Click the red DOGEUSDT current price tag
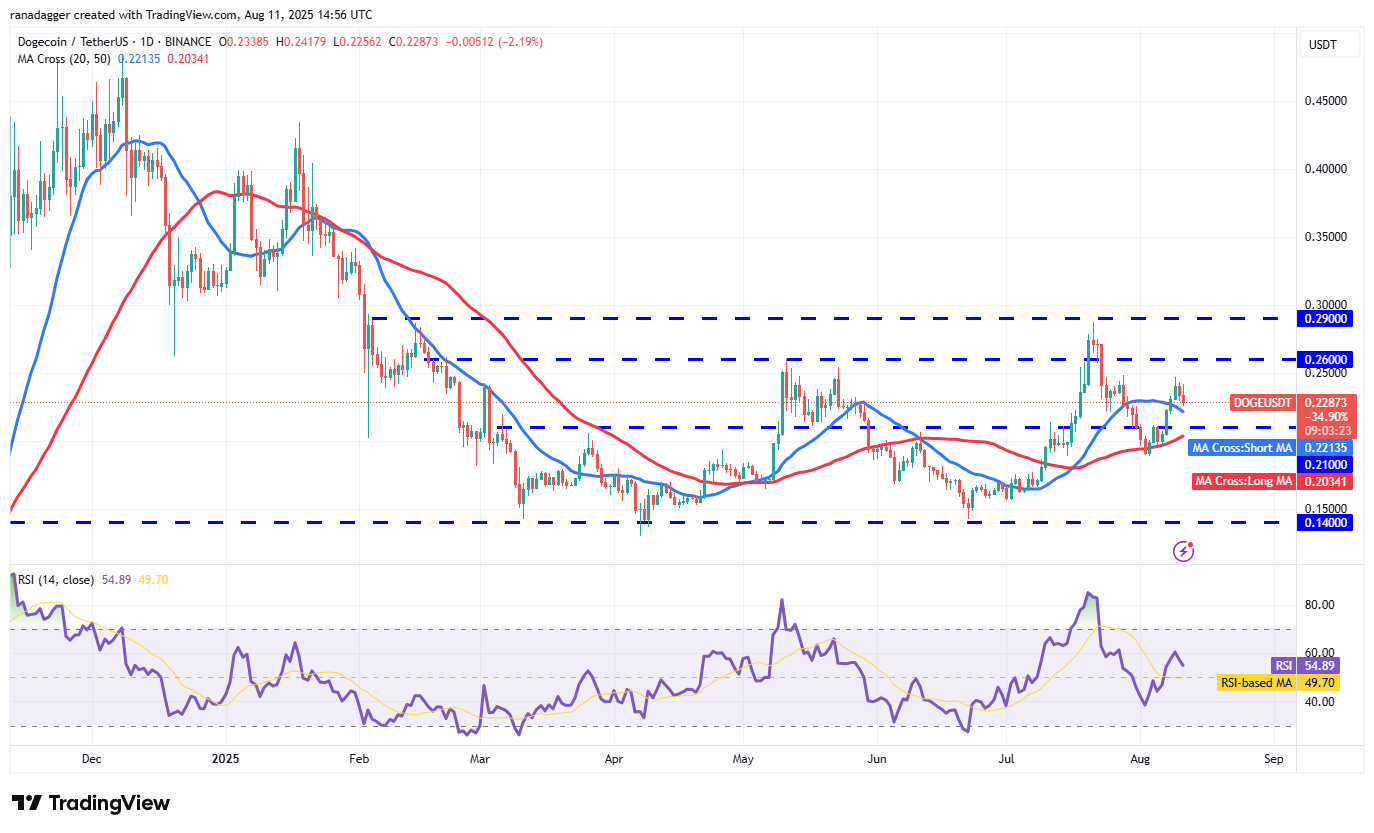 pyautogui.click(x=1264, y=402)
